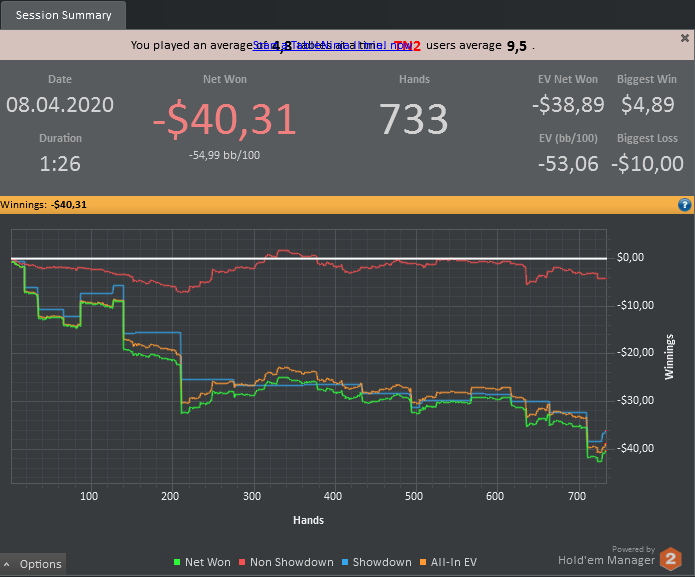Toggle the Non Showdown legend swatch

click(x=242, y=562)
